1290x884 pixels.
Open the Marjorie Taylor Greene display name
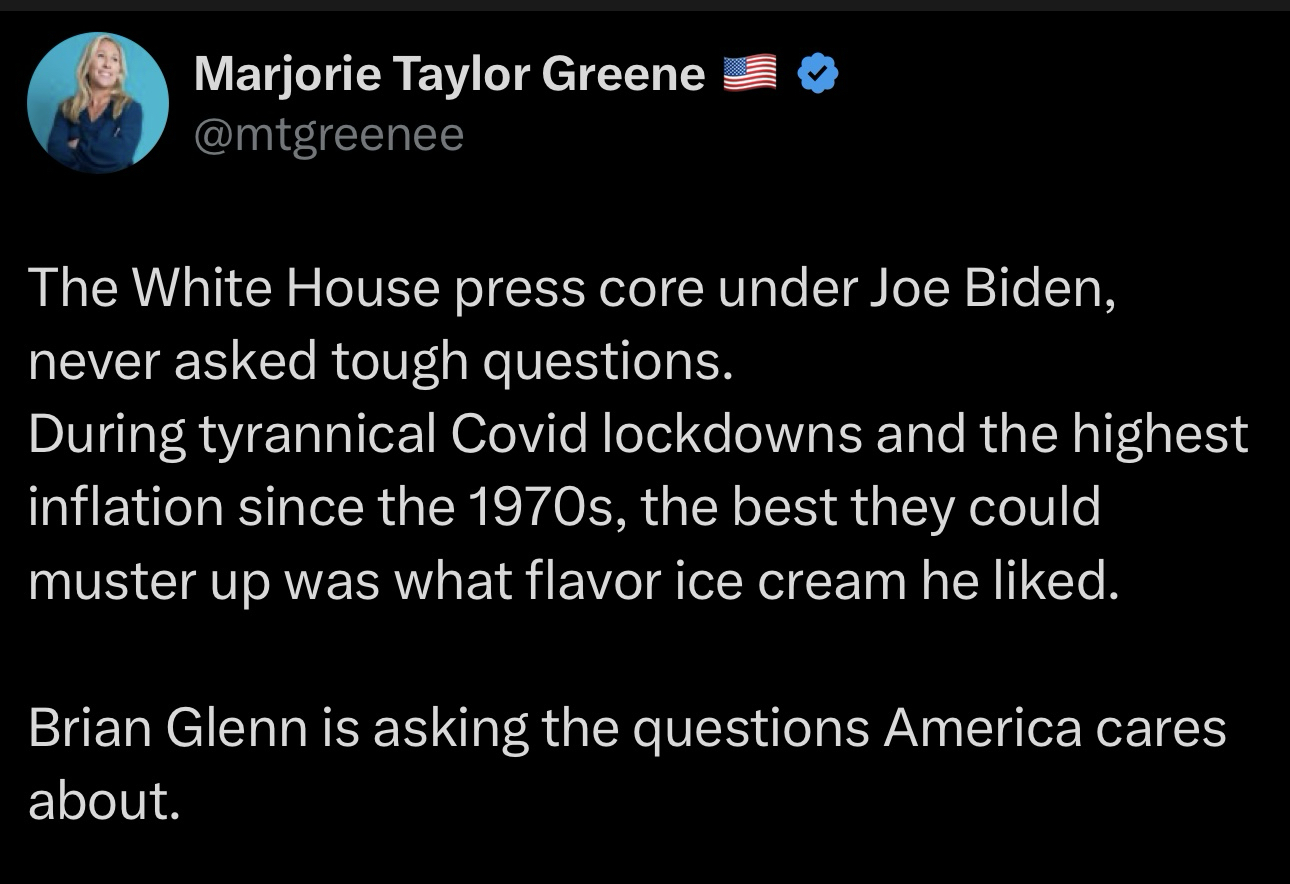point(449,74)
